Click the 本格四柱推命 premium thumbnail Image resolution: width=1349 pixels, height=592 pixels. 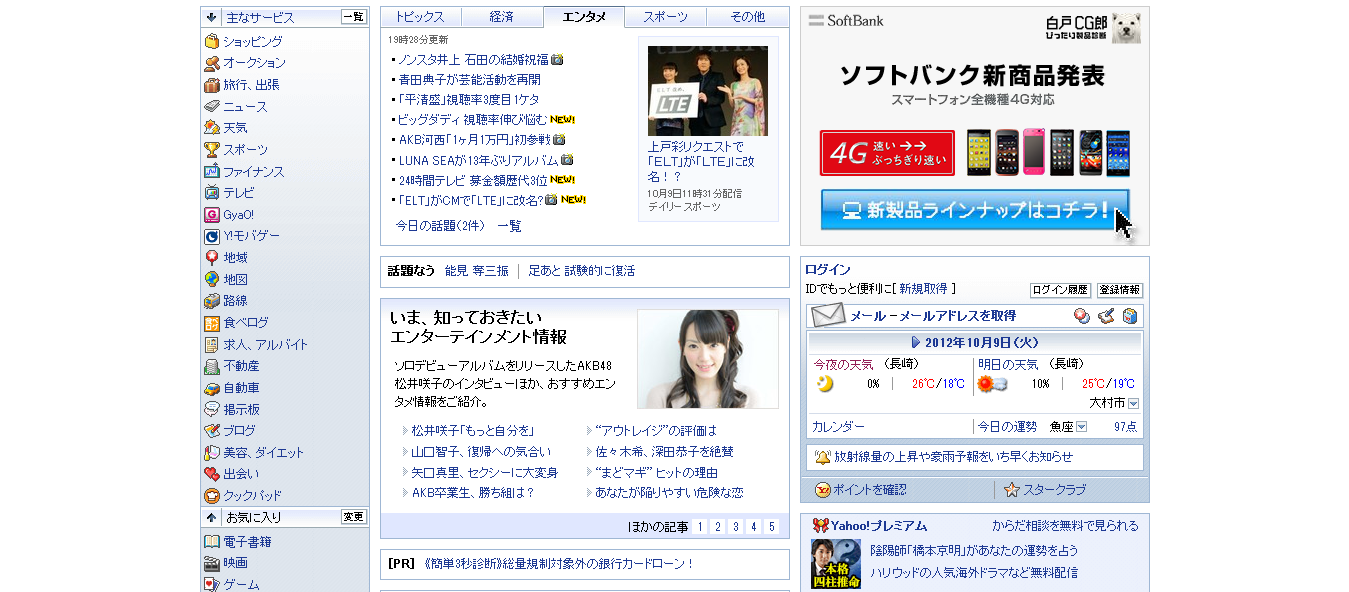click(x=836, y=564)
